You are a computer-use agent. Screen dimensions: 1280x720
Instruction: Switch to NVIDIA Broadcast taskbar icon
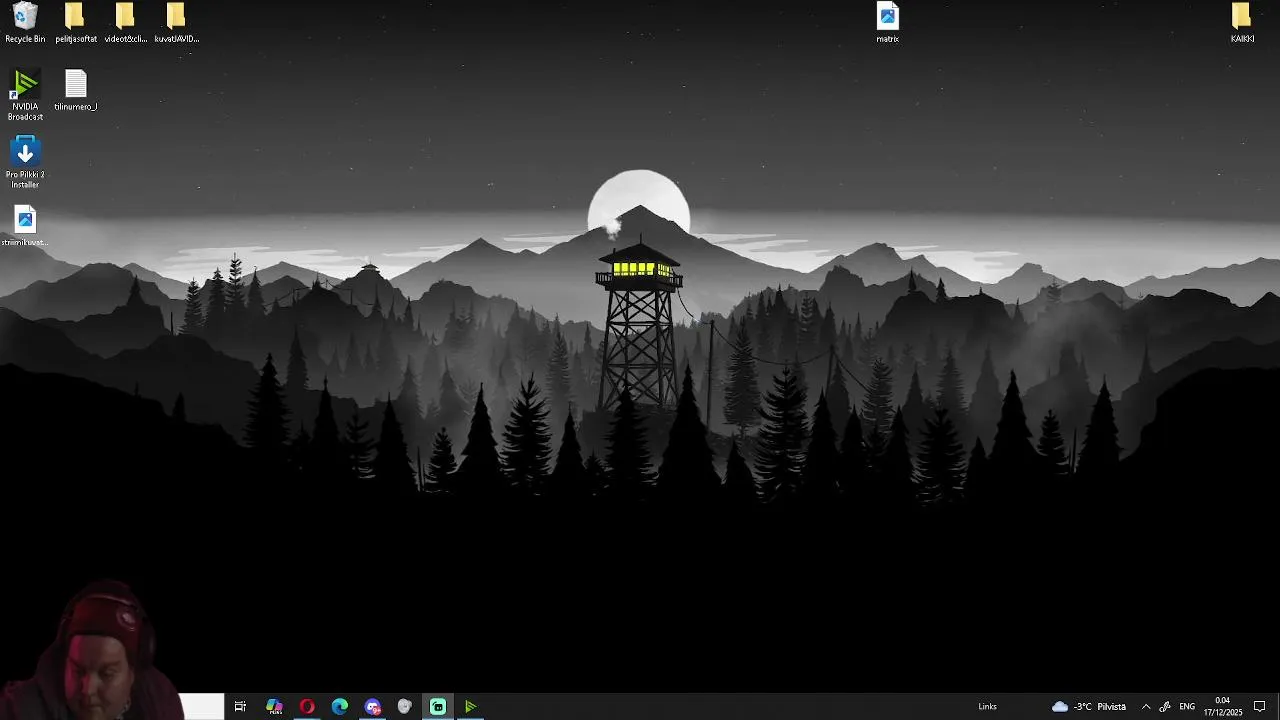[x=470, y=707]
